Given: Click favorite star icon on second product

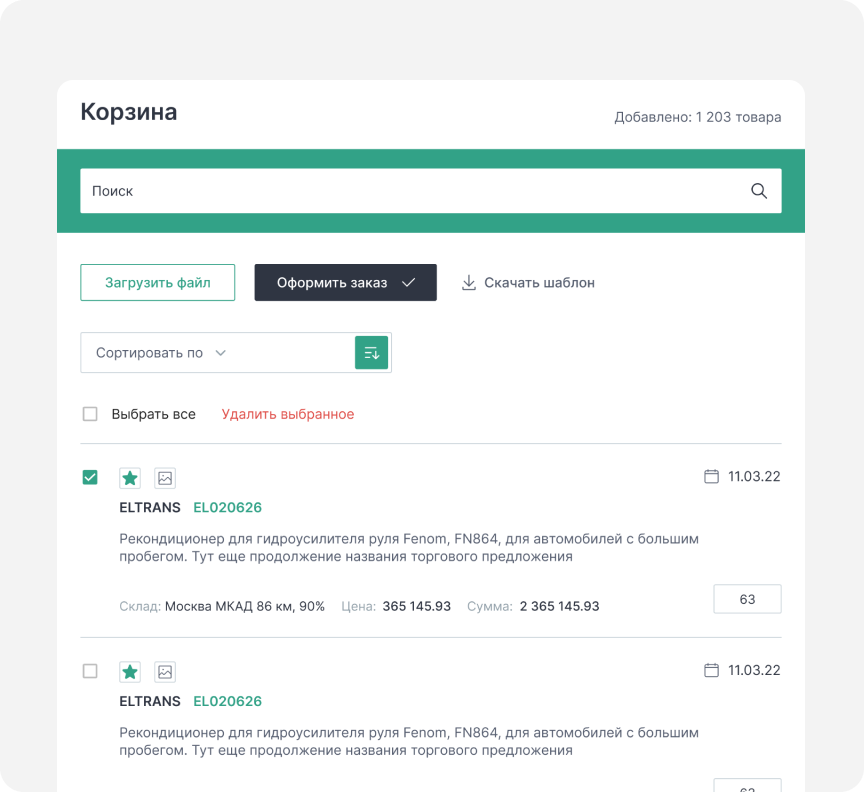Looking at the screenshot, I should tap(130, 672).
